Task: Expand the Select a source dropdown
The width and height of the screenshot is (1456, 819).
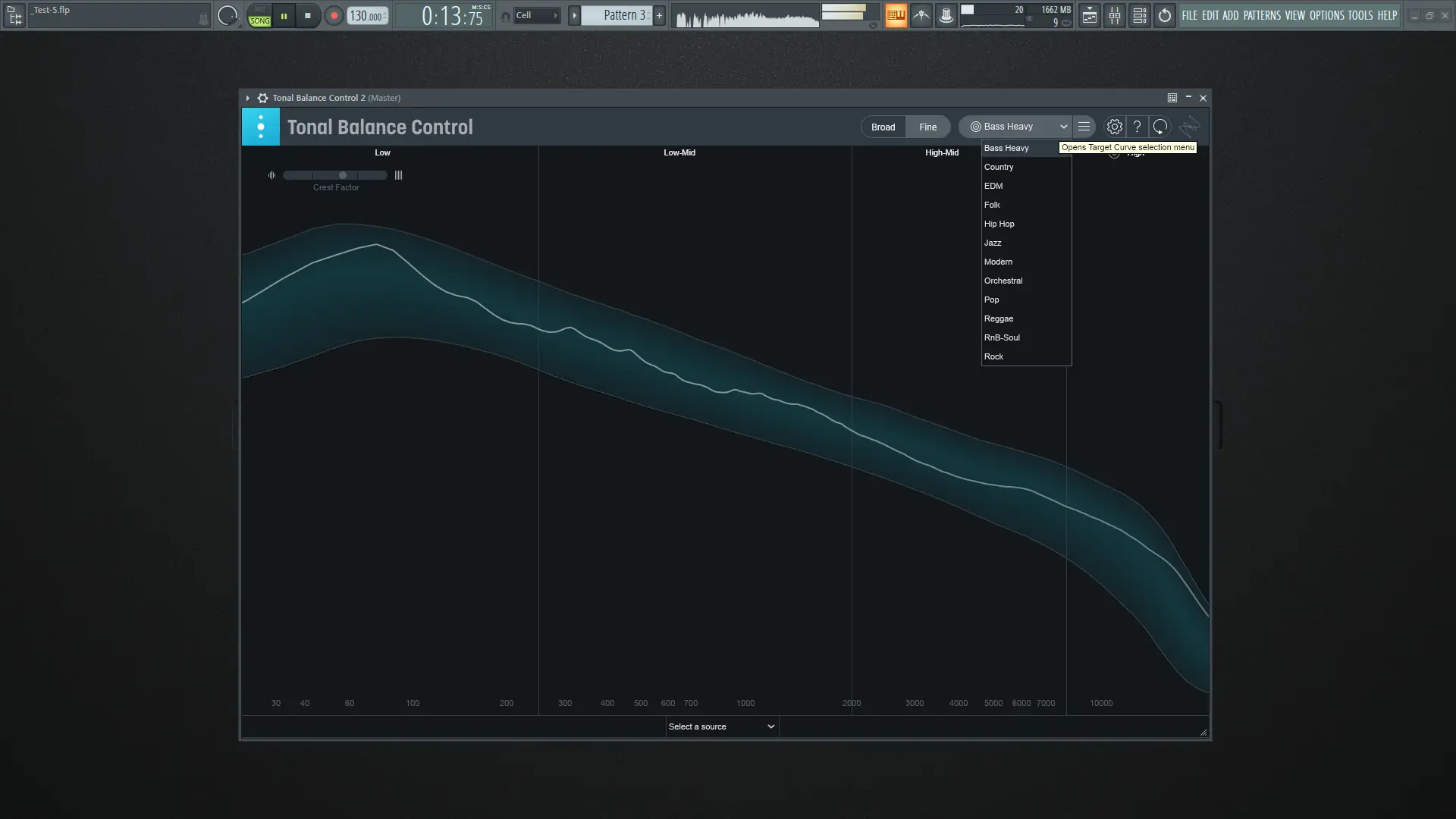Action: 721,726
